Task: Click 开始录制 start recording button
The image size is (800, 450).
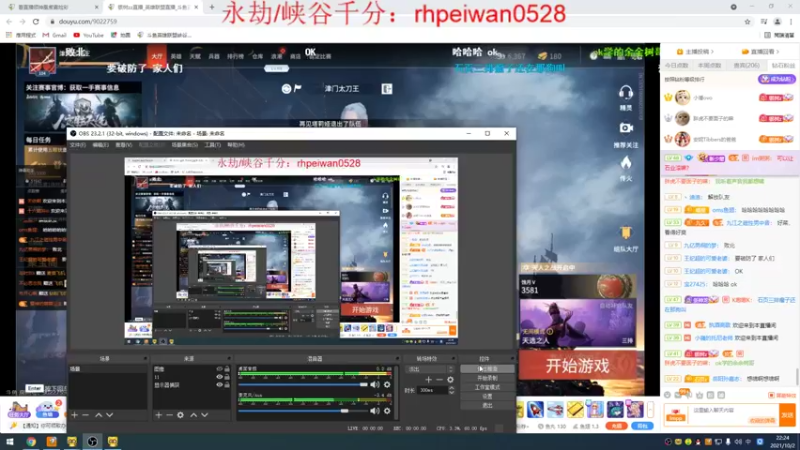Action: [x=487, y=378]
